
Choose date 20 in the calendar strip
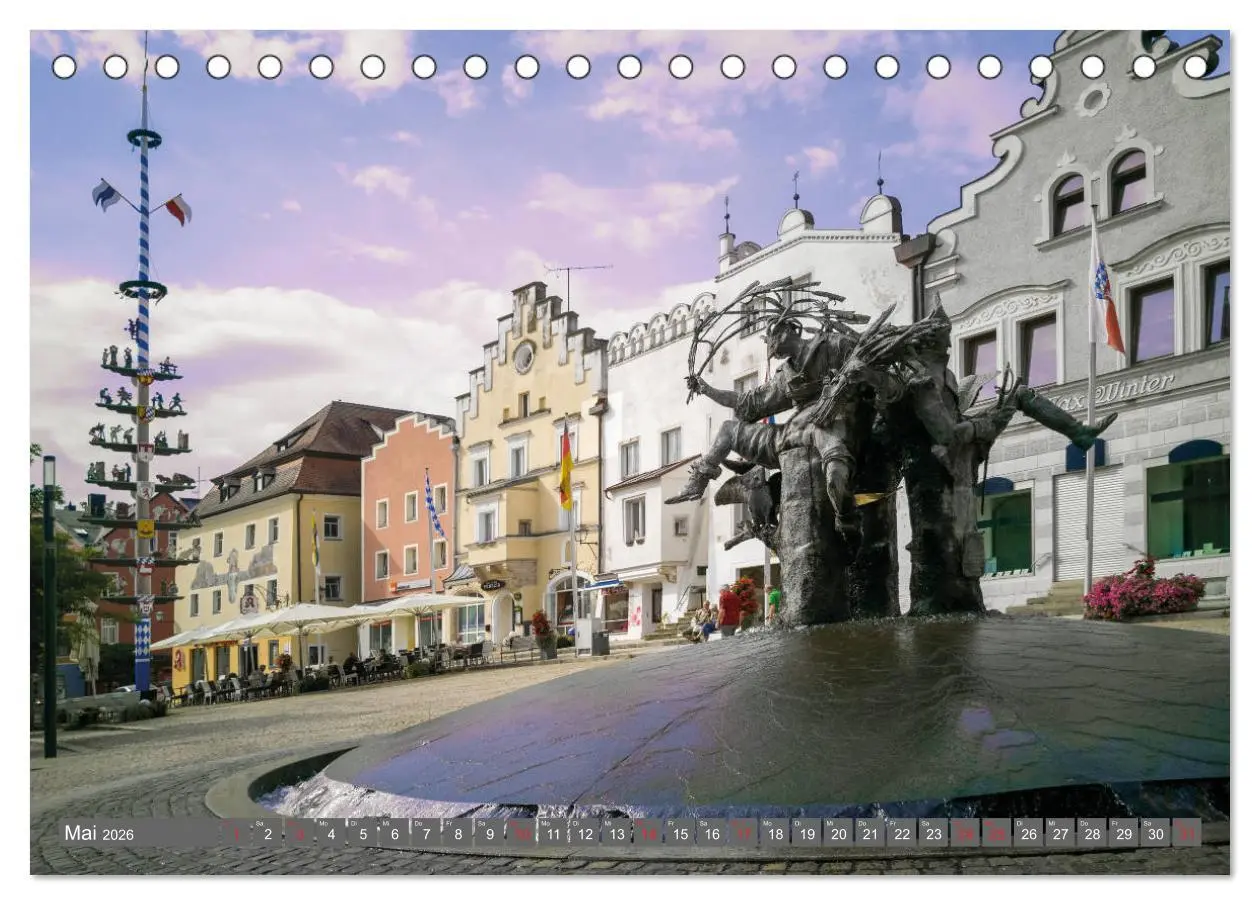point(838,832)
